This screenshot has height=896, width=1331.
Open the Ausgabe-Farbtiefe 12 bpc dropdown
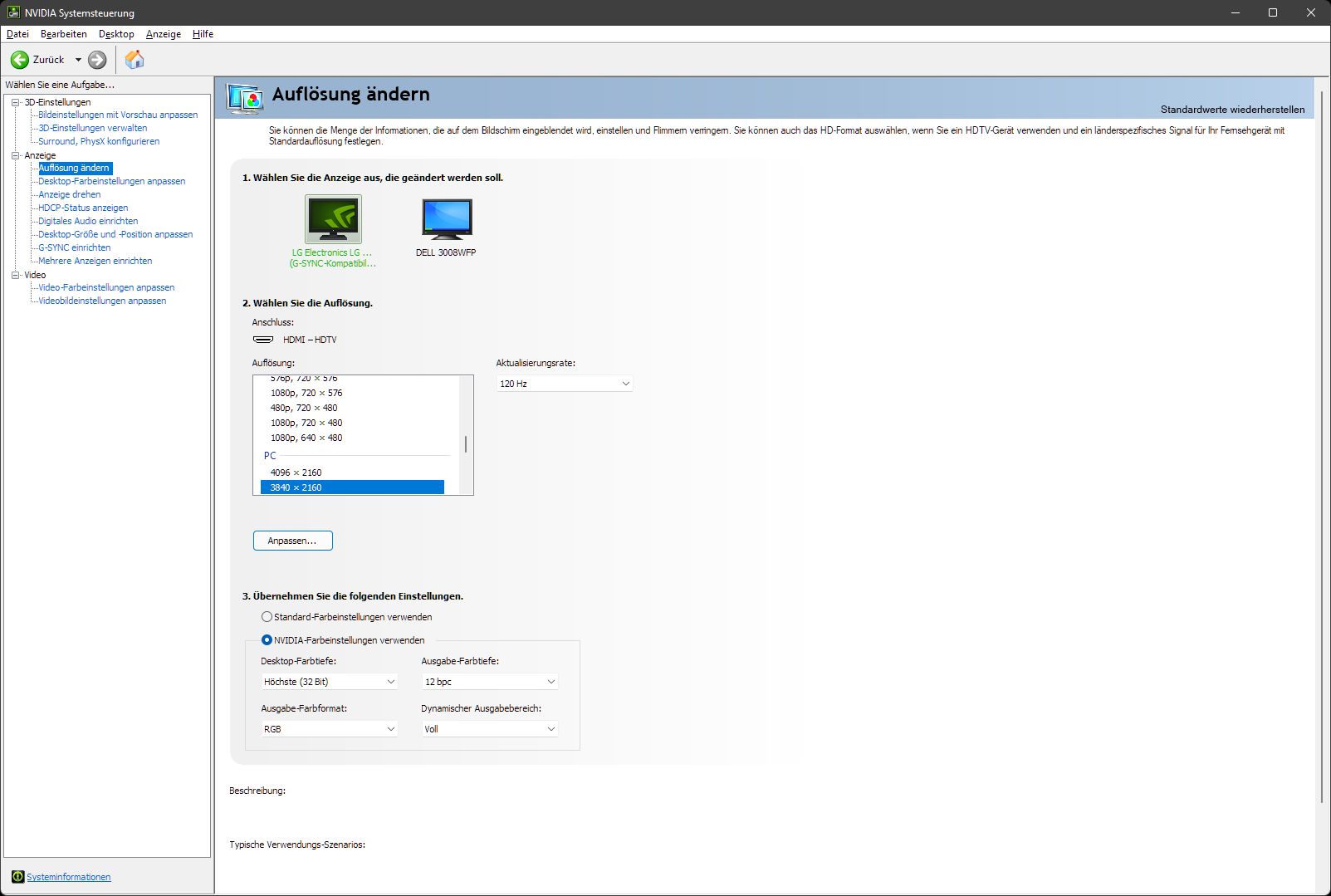(490, 682)
